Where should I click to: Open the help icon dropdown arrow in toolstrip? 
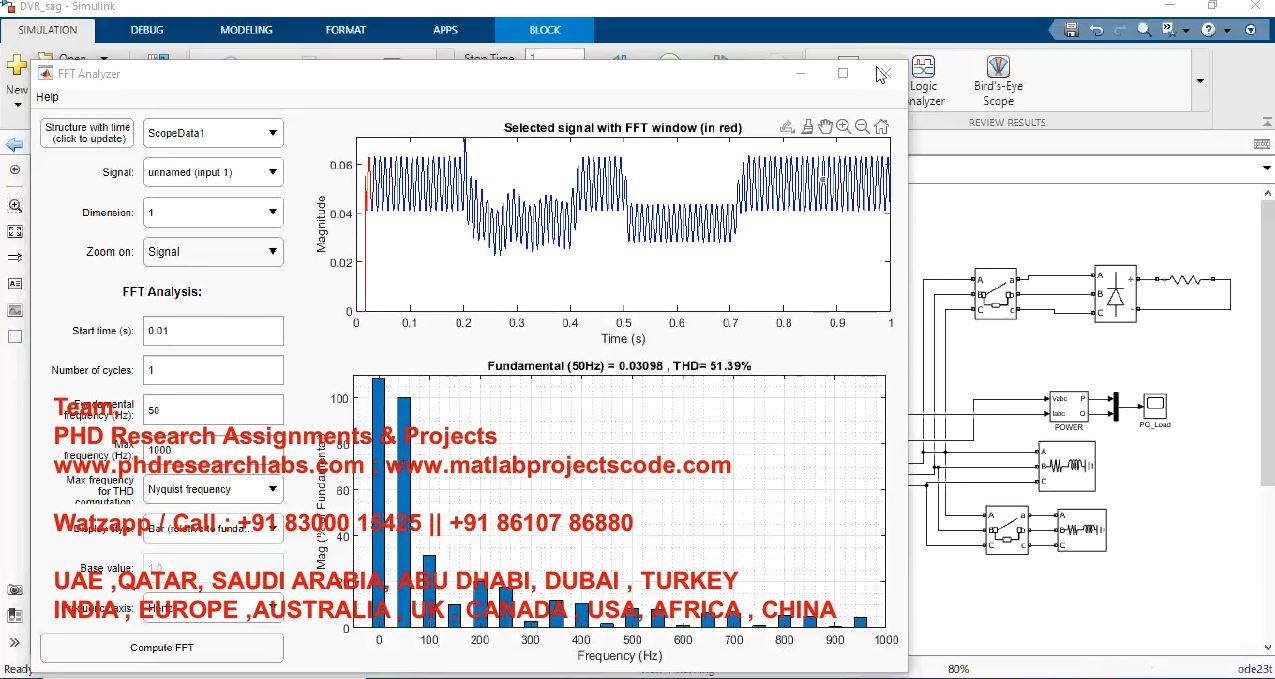point(1226,30)
